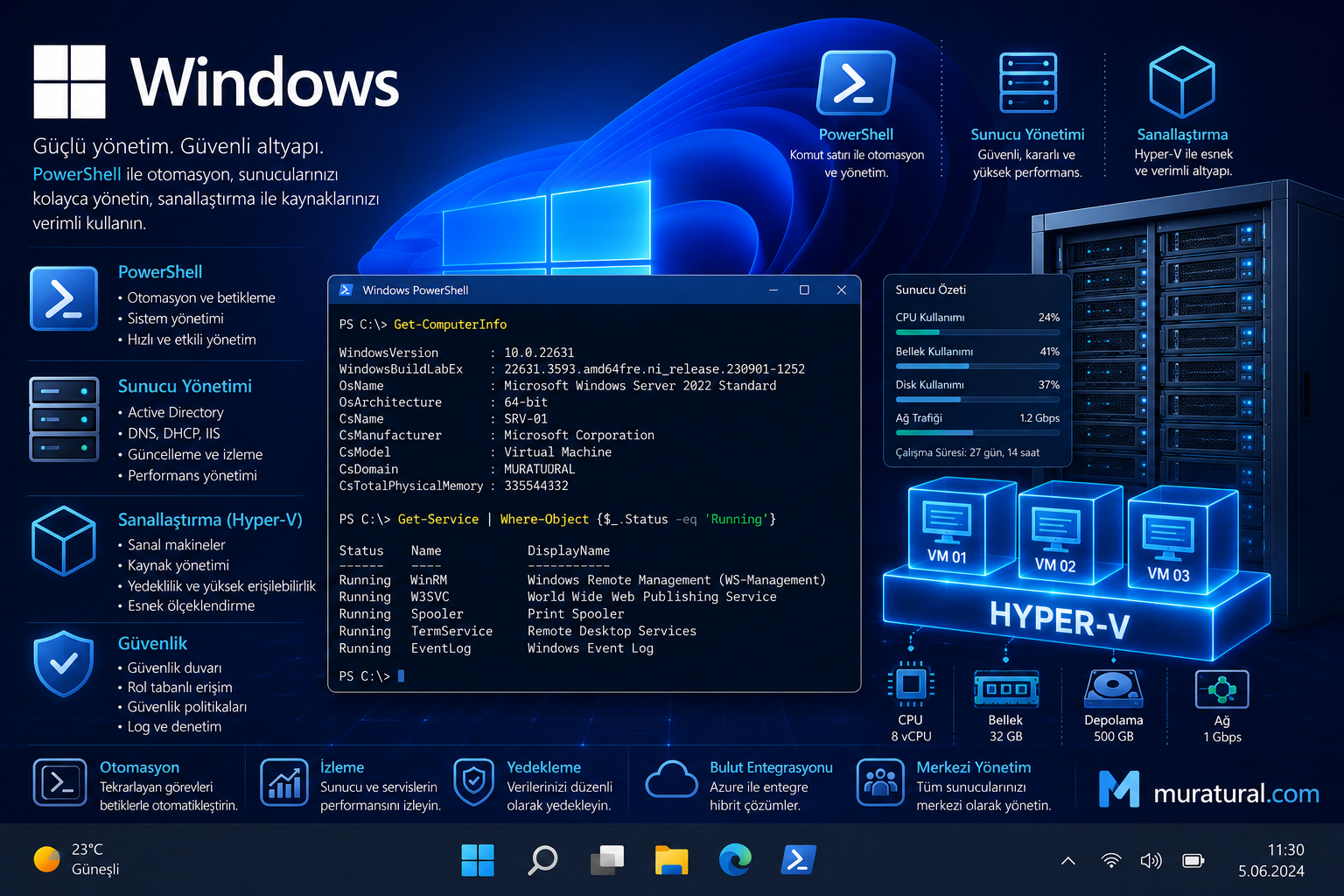Click the Ağ 1 Gbps network icon
Screen dimensions: 1344x896
(x=1221, y=689)
